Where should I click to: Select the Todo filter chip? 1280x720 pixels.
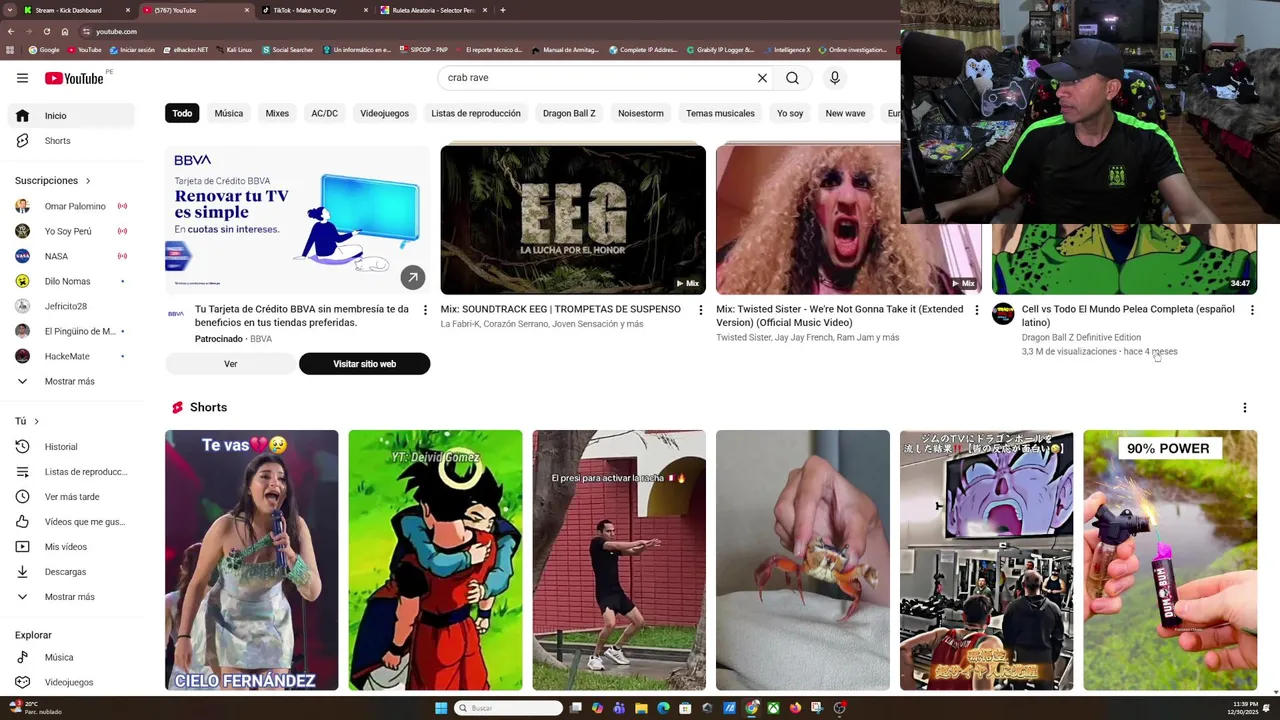(x=182, y=114)
